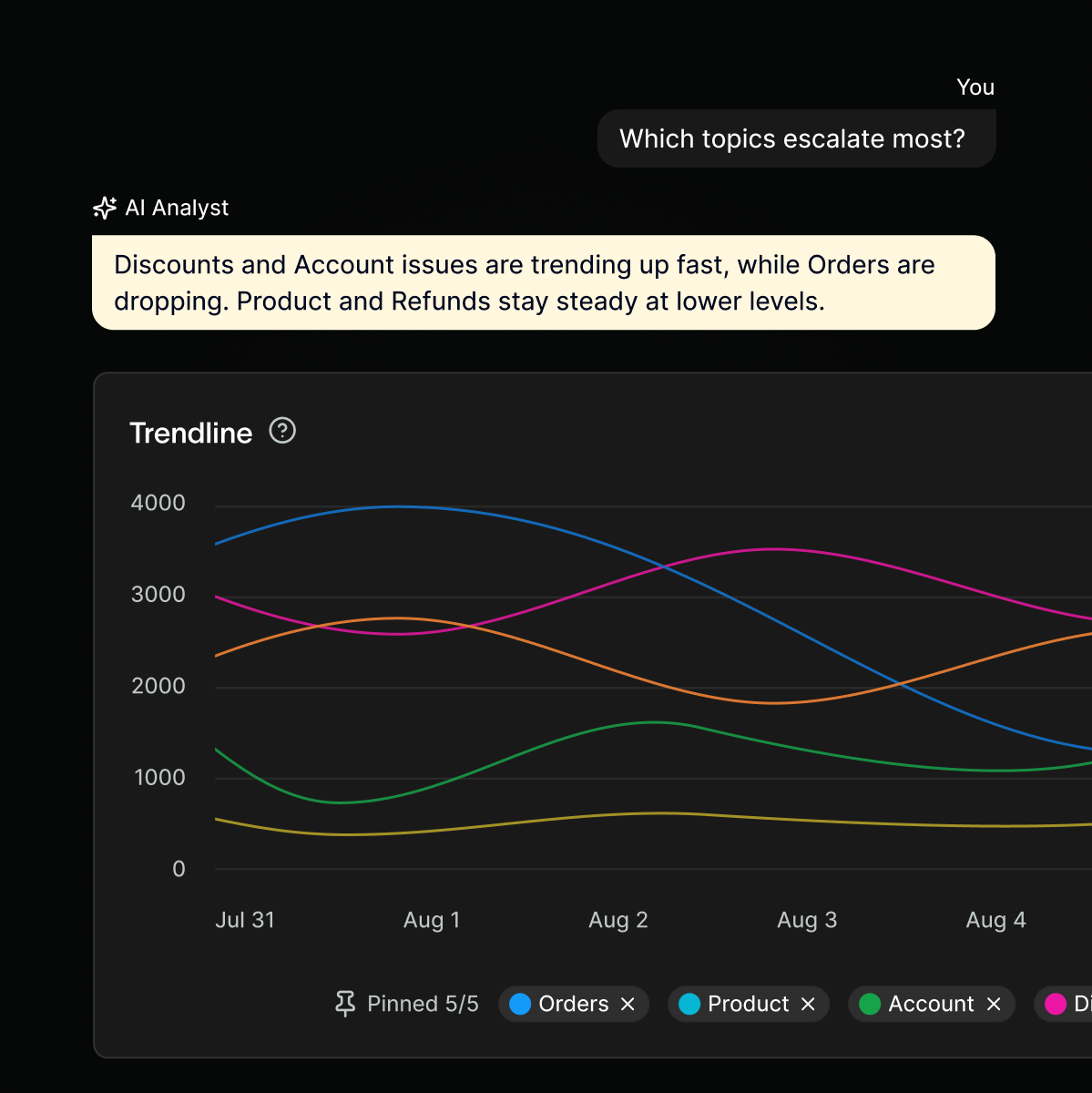Remove the Account pinned topic
1092x1093 pixels.
coord(994,1004)
